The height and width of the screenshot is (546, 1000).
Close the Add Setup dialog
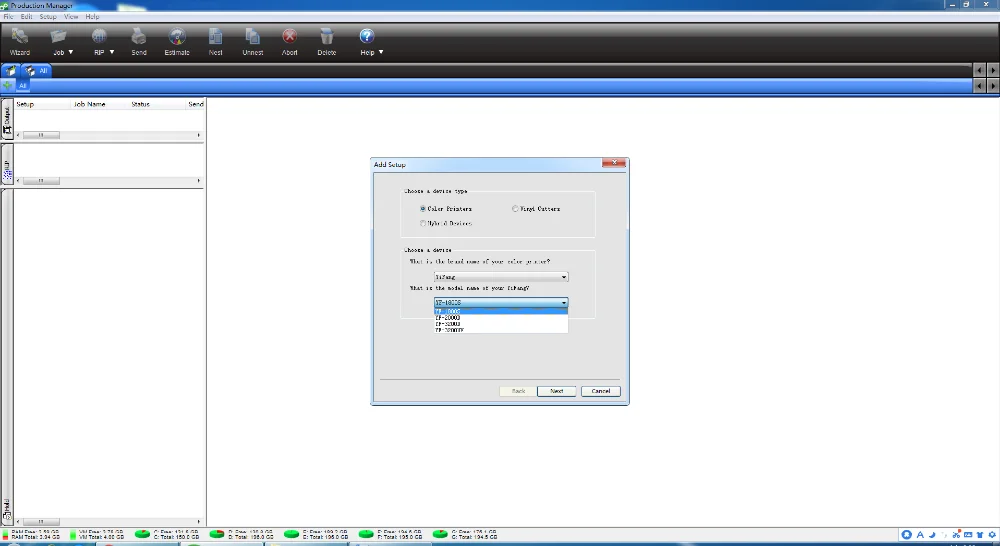(614, 163)
